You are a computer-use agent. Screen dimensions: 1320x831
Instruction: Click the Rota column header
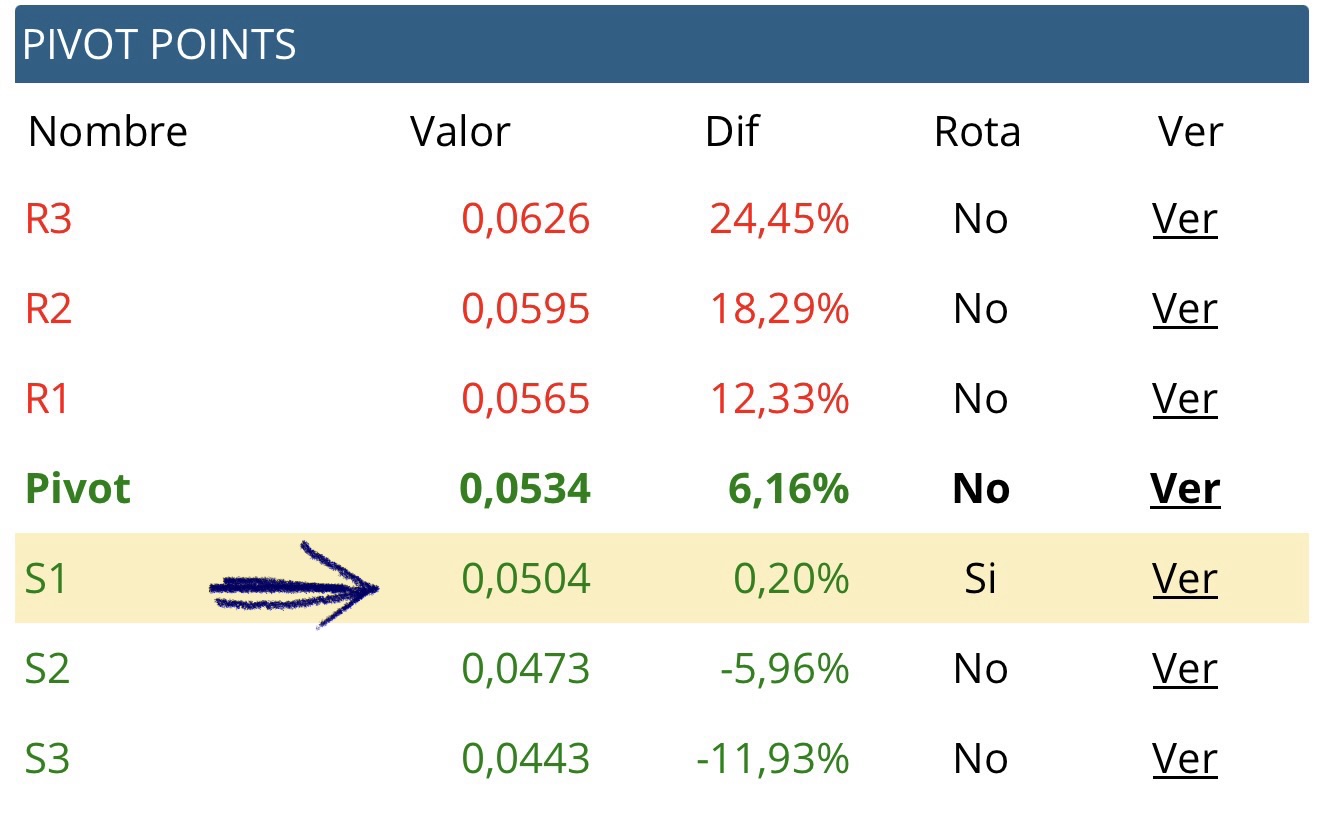pyautogui.click(x=977, y=132)
